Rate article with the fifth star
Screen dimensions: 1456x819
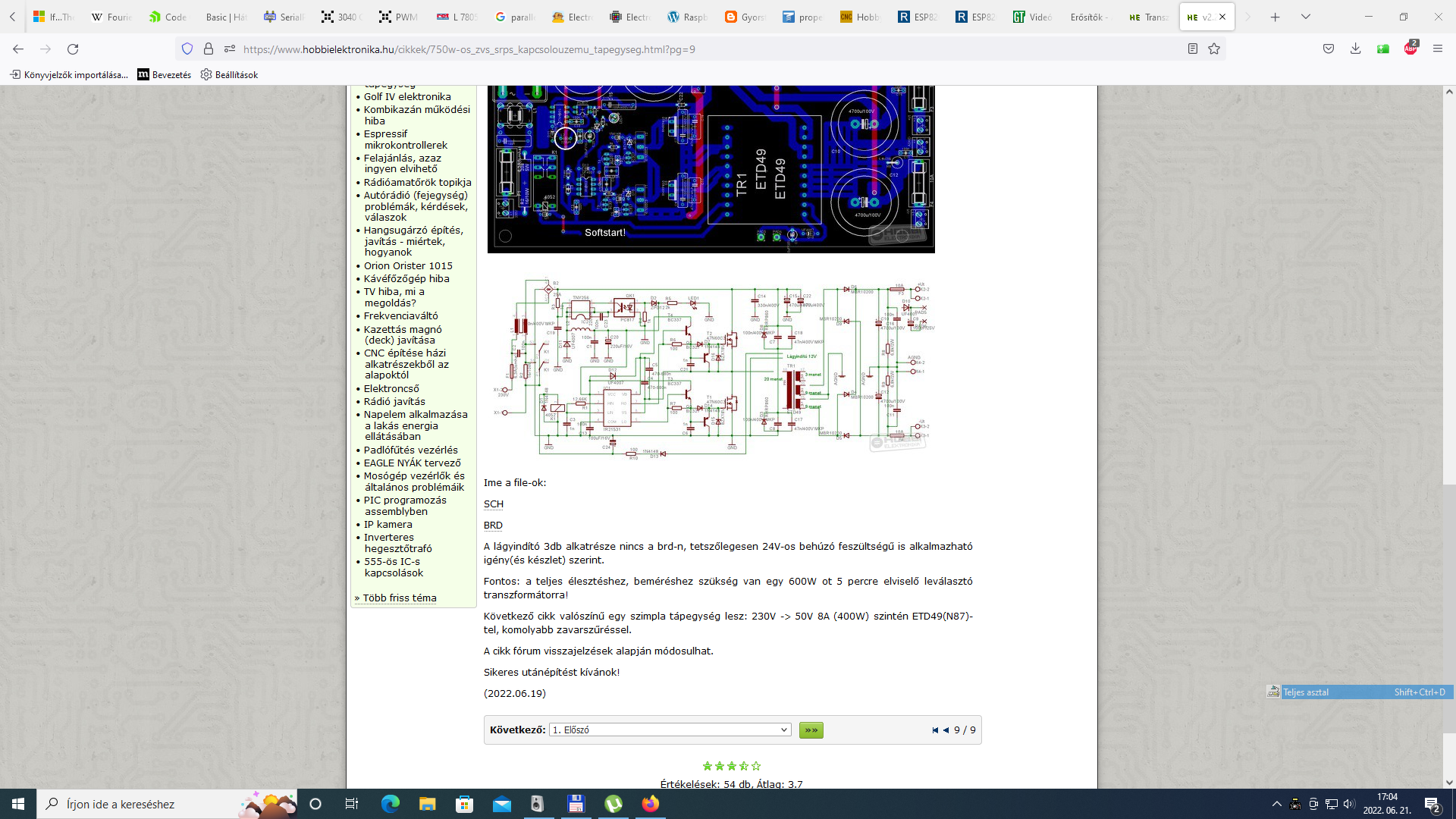[x=756, y=767]
